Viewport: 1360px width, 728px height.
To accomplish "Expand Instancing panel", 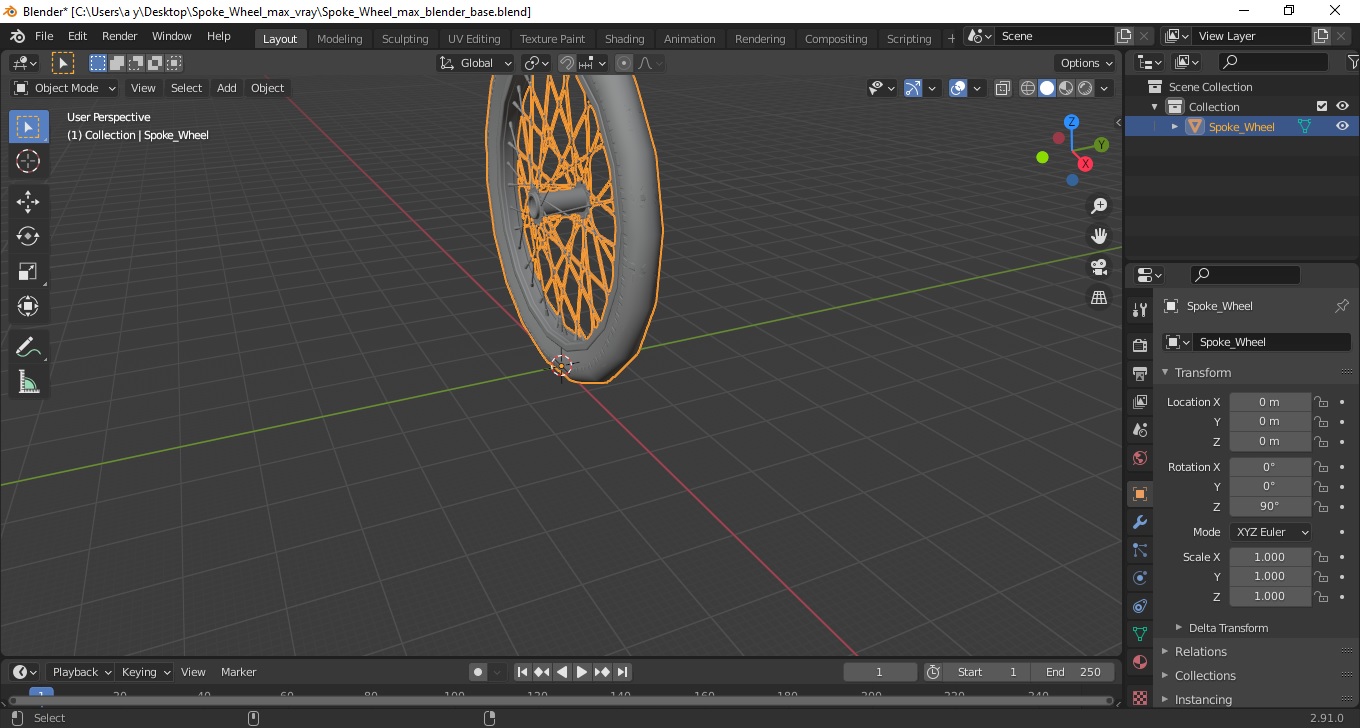I will pos(1203,699).
